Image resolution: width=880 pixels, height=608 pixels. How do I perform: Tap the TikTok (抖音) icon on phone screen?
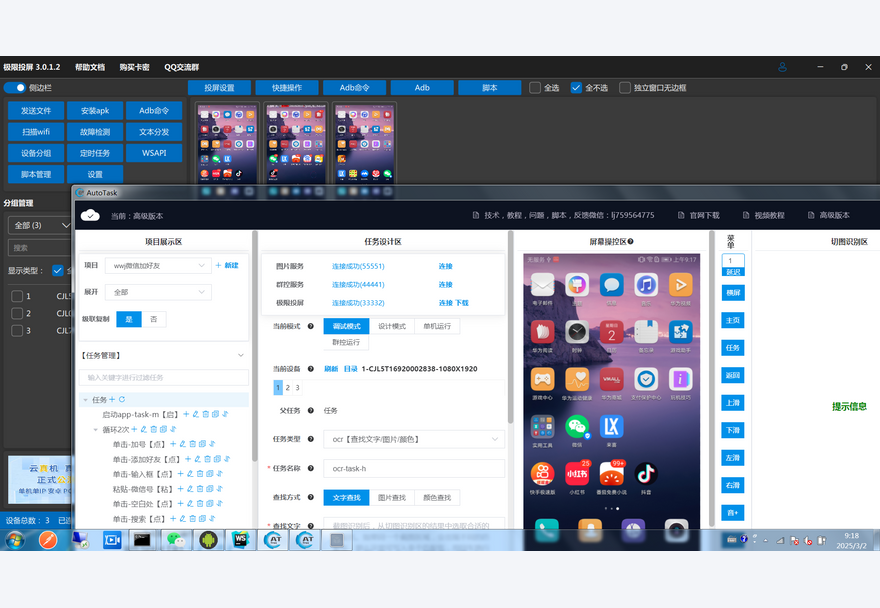point(645,473)
